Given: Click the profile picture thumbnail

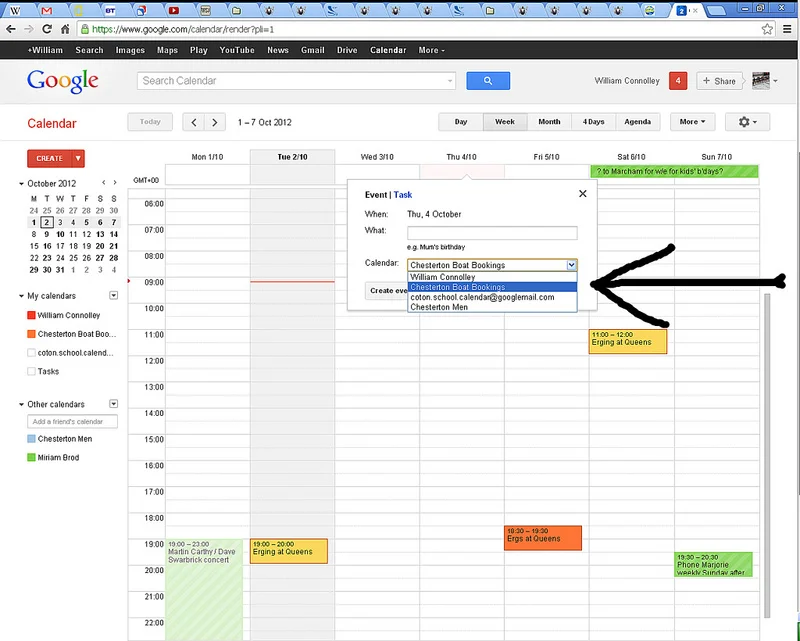Looking at the screenshot, I should click(761, 81).
